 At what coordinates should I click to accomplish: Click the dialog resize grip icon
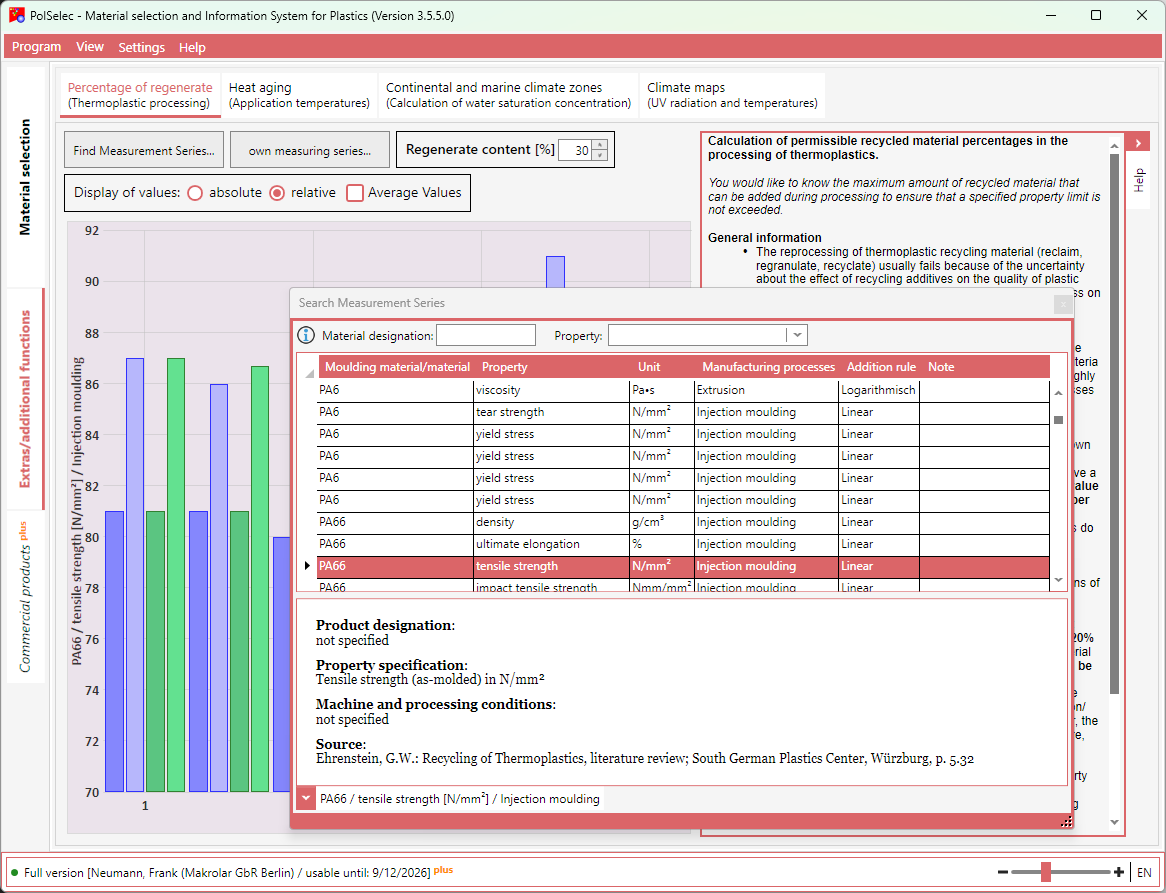(x=1066, y=821)
